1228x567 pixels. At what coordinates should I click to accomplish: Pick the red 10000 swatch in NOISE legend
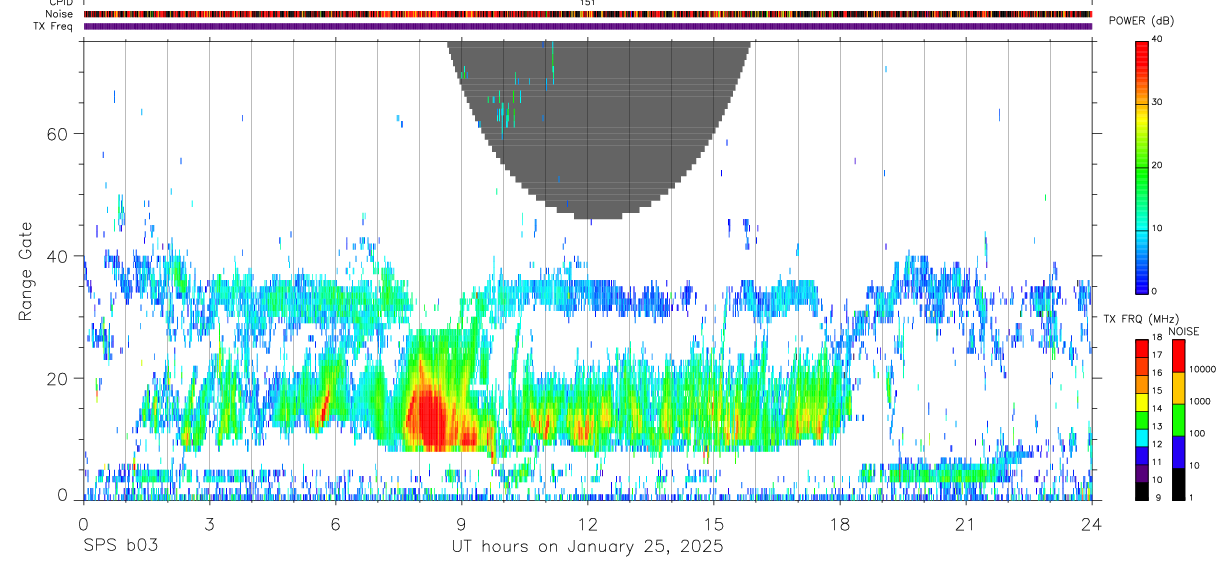click(x=1177, y=356)
